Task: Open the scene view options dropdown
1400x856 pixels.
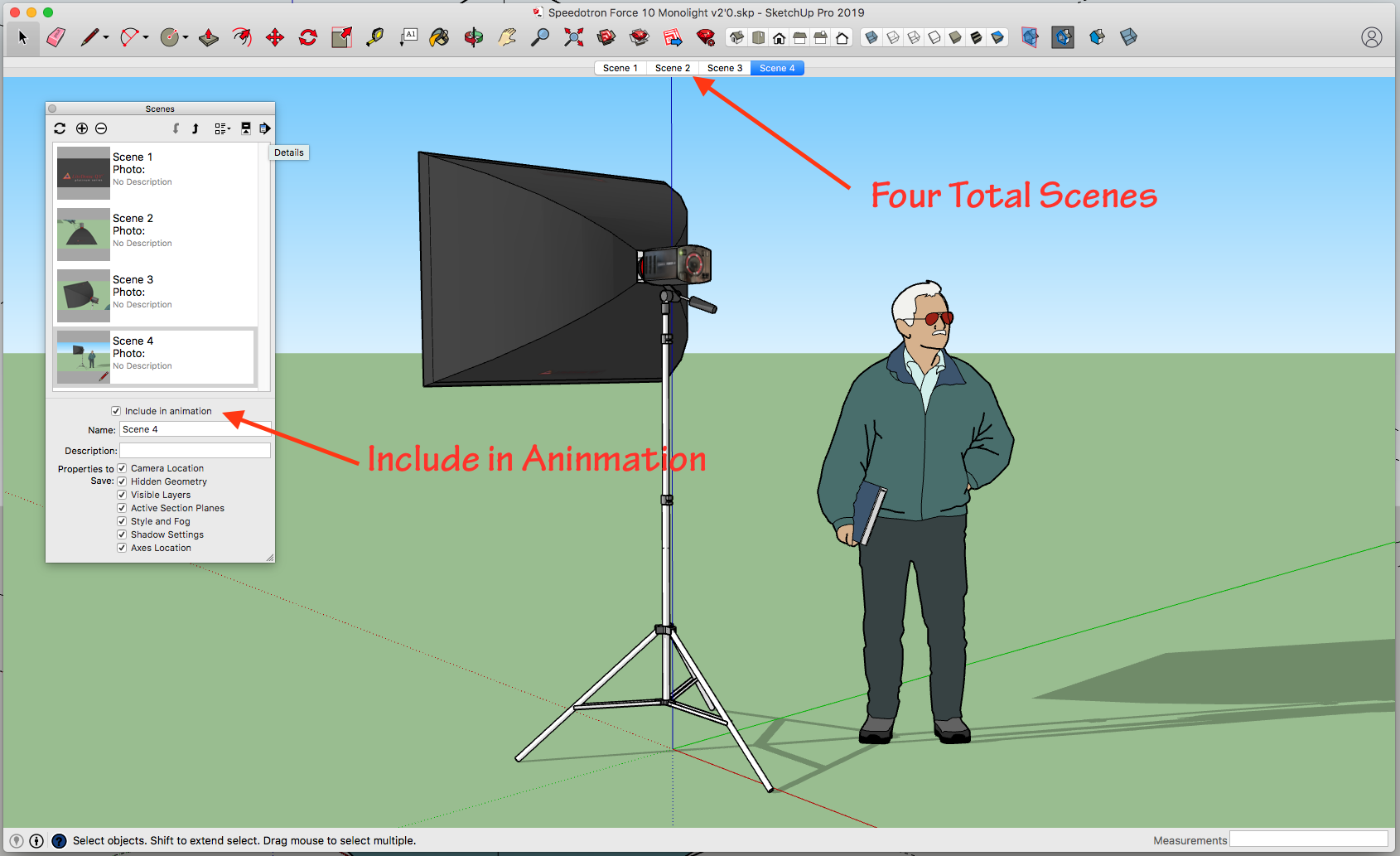Action: [x=222, y=128]
